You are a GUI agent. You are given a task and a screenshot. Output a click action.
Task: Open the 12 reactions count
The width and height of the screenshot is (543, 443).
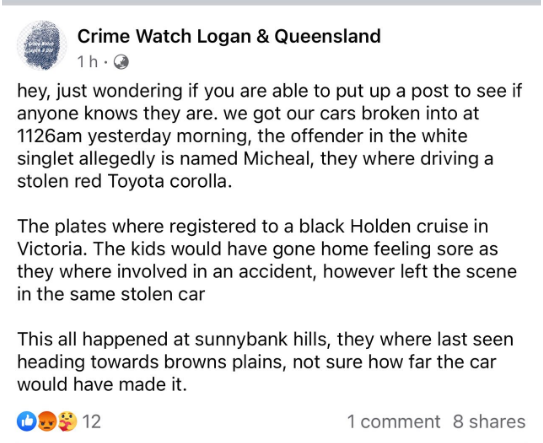click(91, 422)
